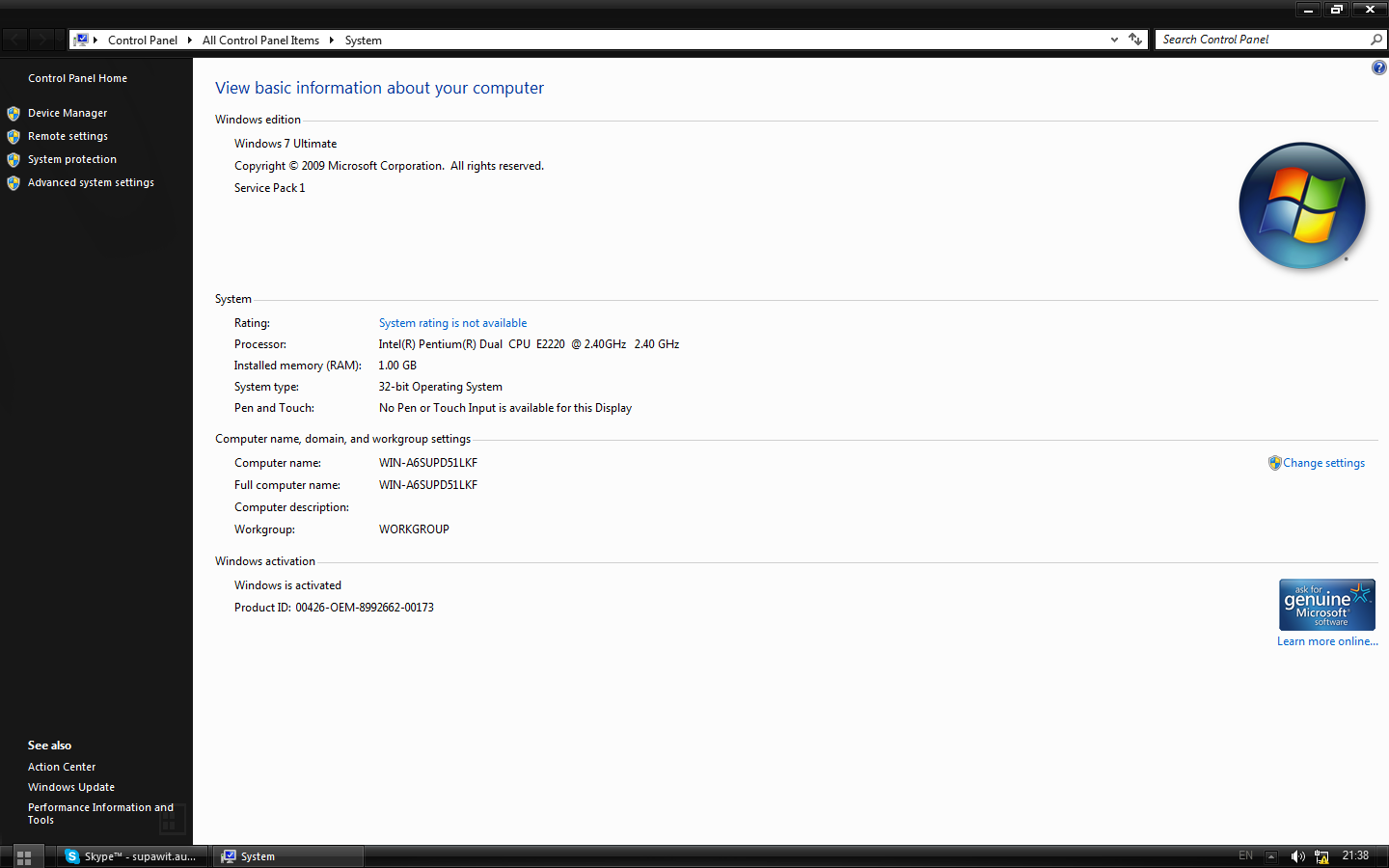Click the '32-bit Operating System' value

pyautogui.click(x=441, y=387)
